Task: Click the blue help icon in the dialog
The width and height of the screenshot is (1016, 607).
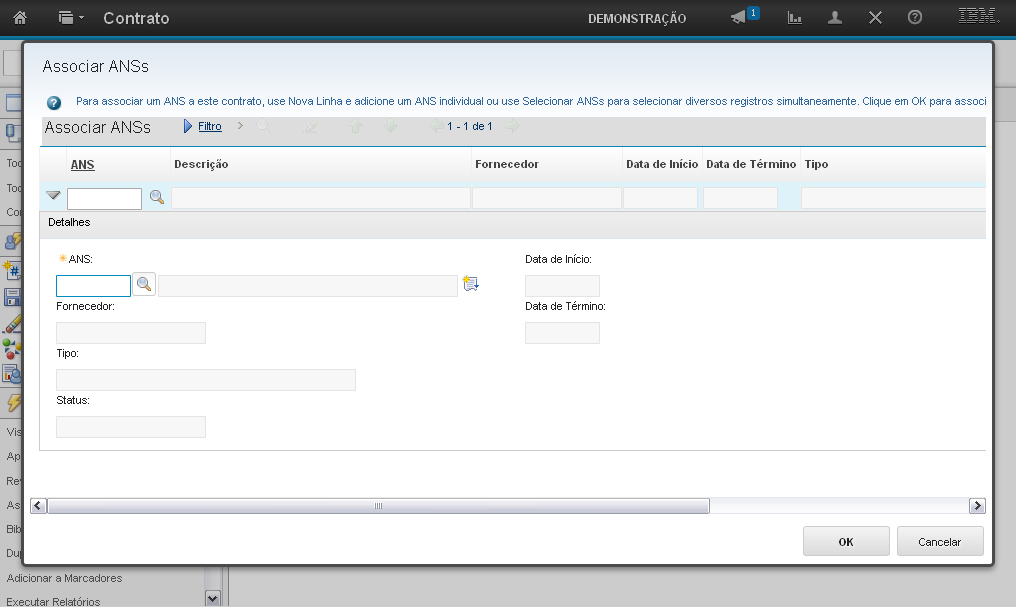Action: pos(54,102)
